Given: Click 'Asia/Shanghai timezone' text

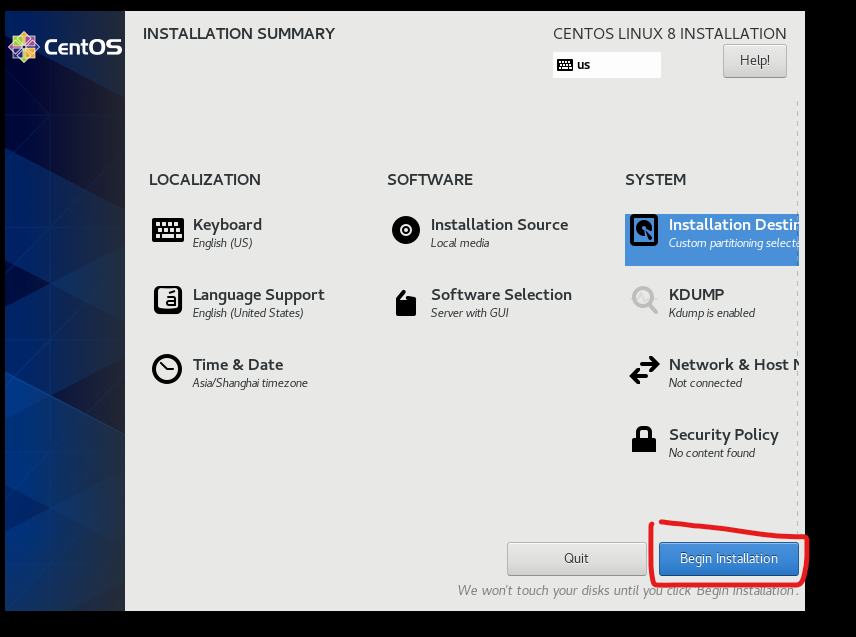Looking at the screenshot, I should (250, 383).
